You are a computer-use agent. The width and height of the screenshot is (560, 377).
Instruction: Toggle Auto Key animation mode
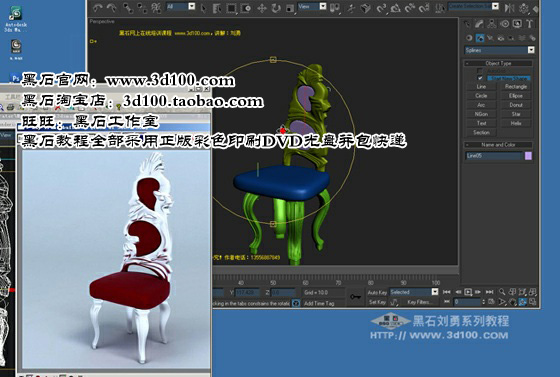pos(377,292)
